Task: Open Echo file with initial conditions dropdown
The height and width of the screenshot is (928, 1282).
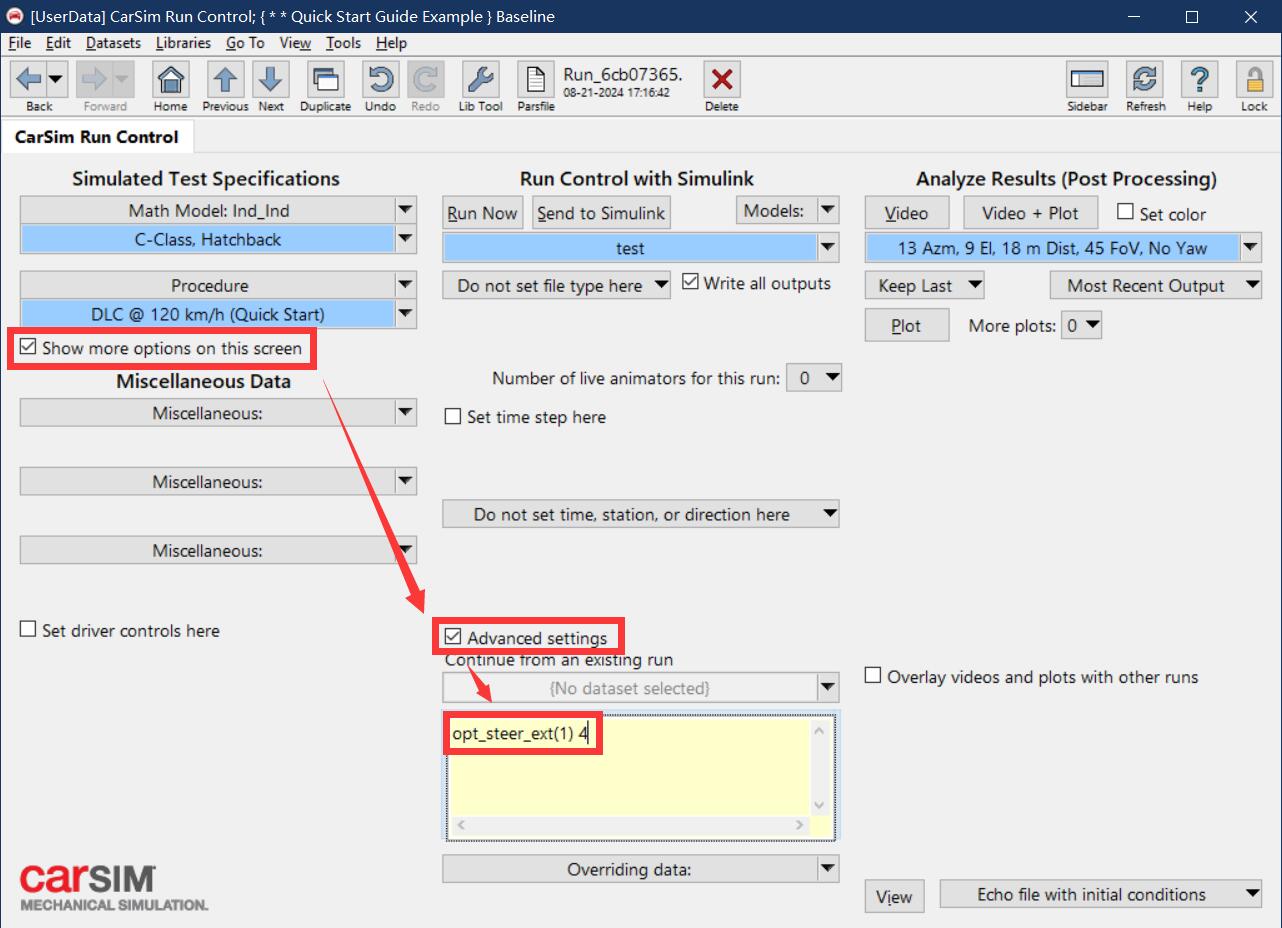Action: 1101,894
